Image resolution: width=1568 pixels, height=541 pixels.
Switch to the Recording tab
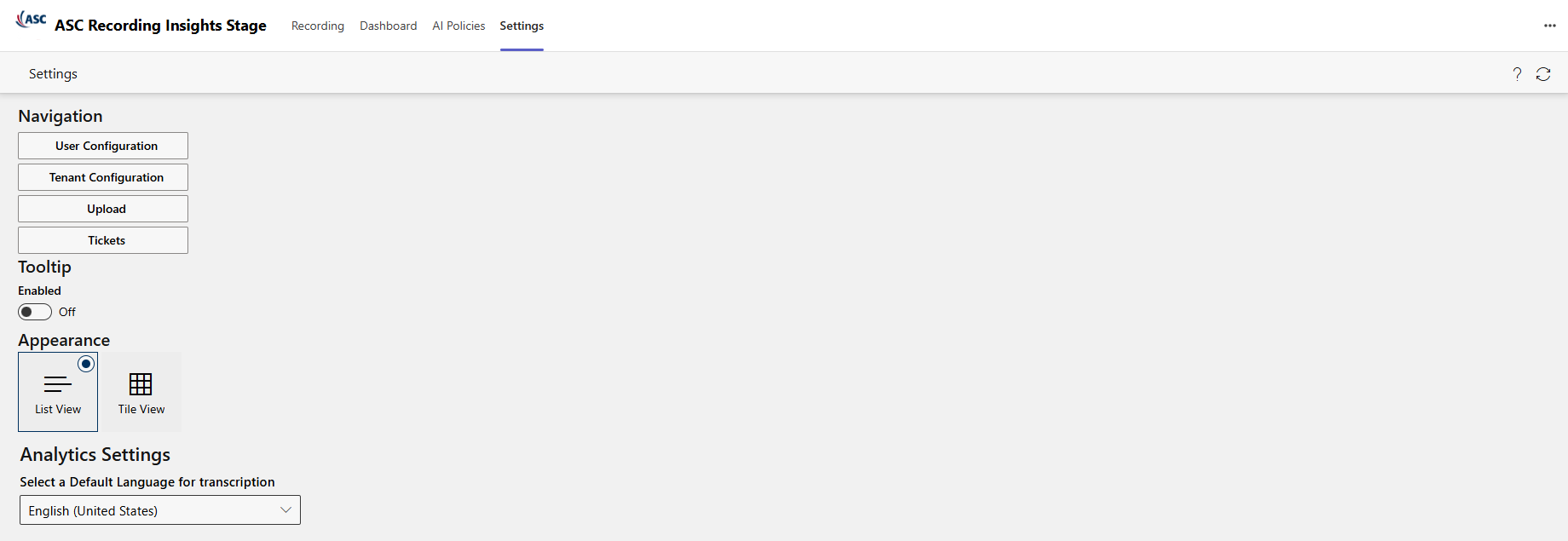318,26
